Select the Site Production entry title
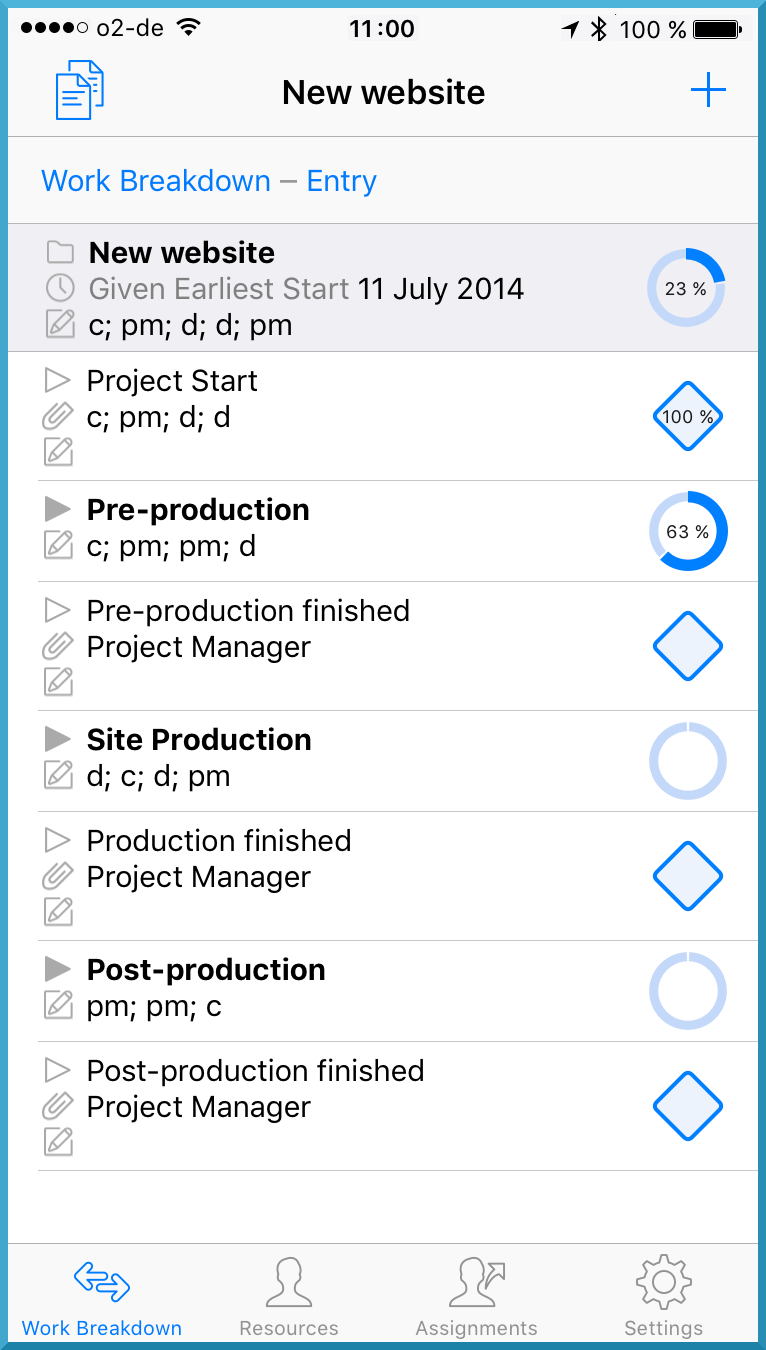766x1350 pixels. (x=199, y=739)
